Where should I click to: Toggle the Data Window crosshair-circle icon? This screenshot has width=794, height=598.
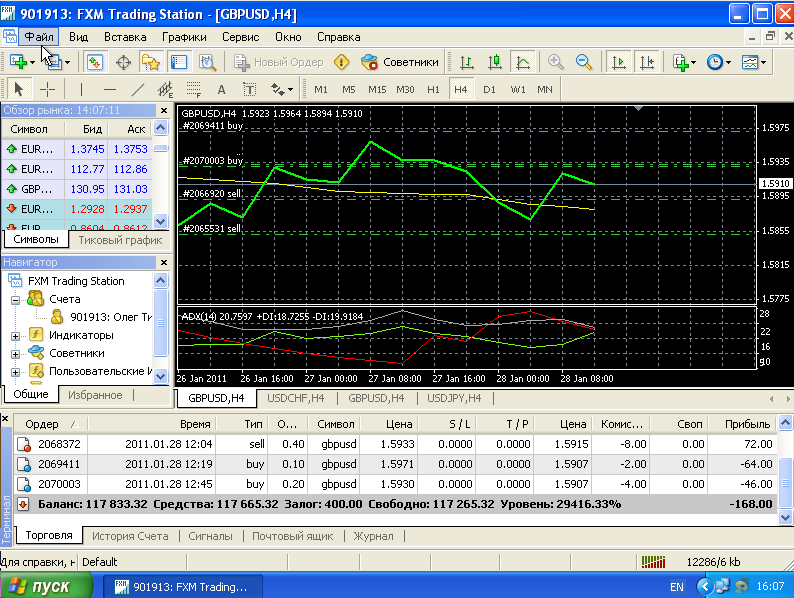[123, 62]
